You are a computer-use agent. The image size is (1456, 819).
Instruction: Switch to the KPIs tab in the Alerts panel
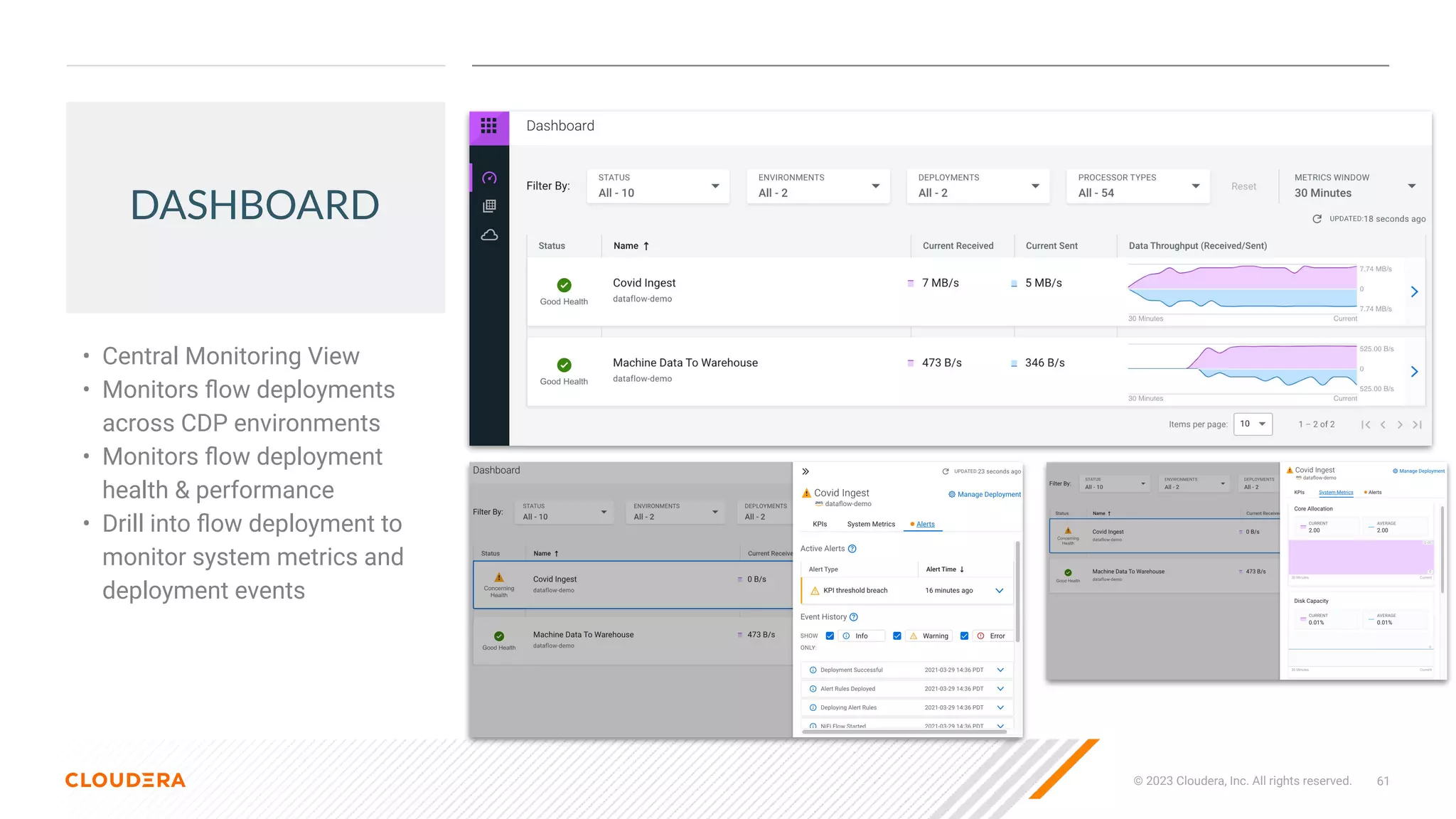click(820, 524)
